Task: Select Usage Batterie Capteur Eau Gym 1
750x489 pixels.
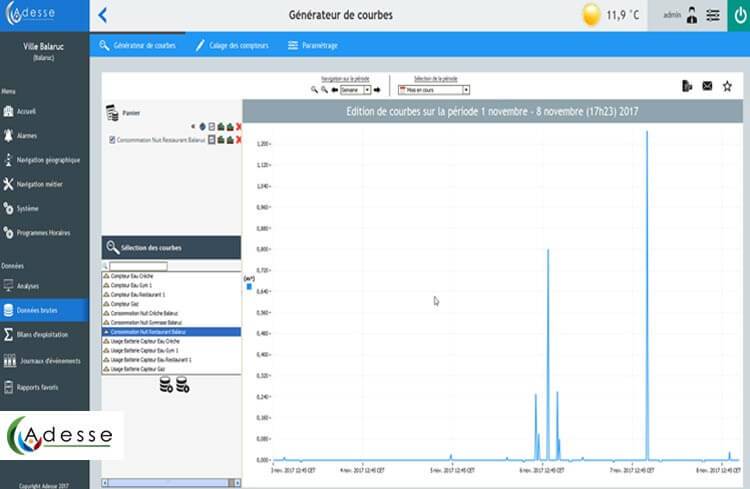Action: tap(171, 351)
